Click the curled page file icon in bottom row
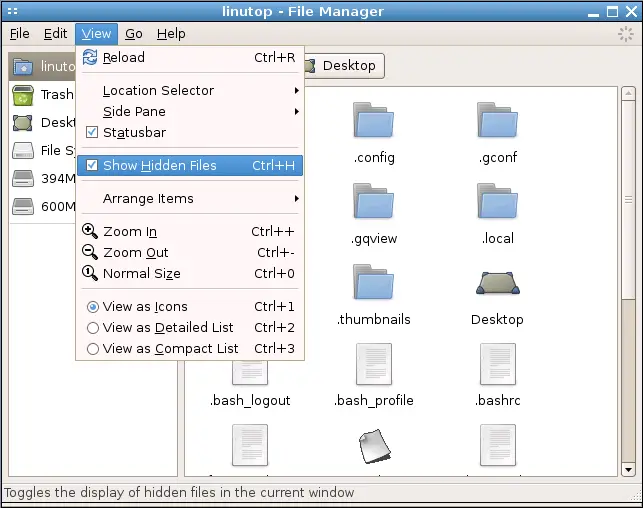Screen dimensions: 643x508 [x=374, y=446]
